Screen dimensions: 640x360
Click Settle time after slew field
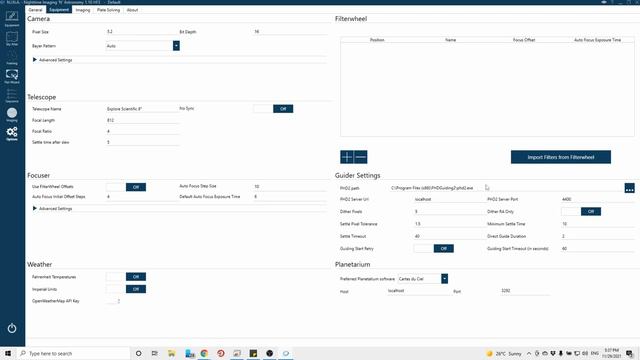coord(142,142)
